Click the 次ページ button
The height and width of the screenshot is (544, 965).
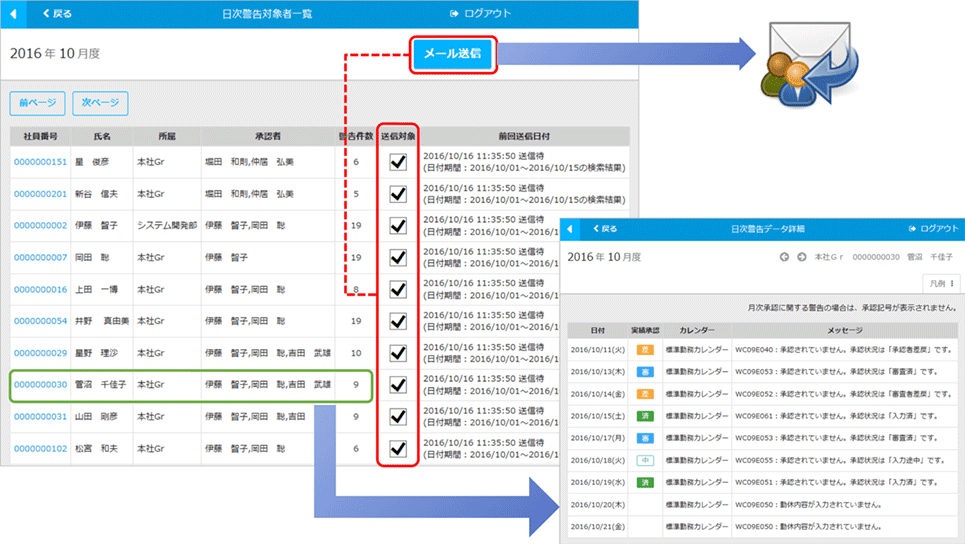pyautogui.click(x=100, y=103)
